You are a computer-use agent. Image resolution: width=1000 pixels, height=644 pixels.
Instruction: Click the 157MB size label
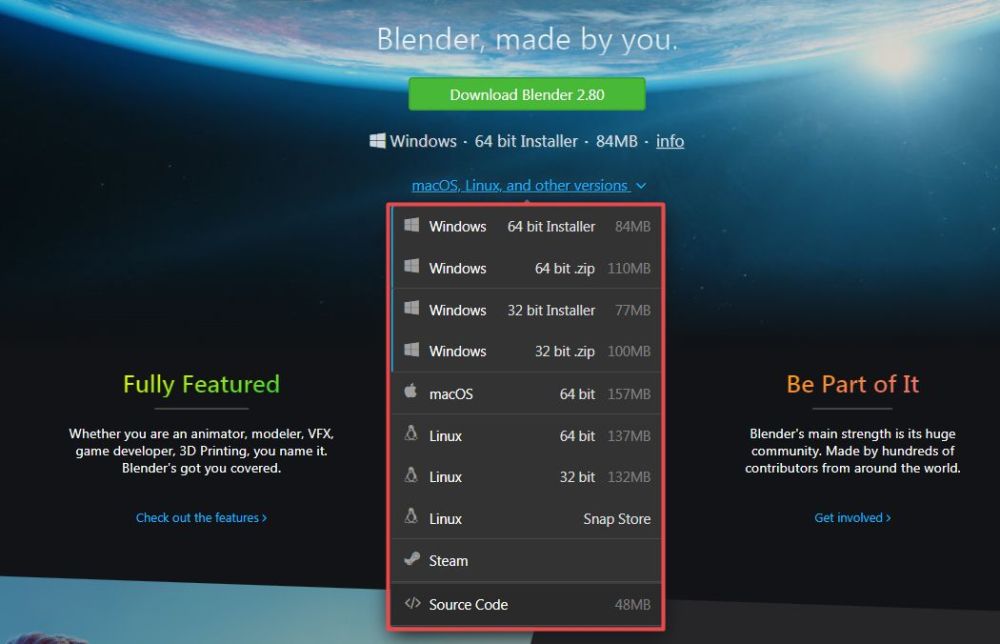click(629, 394)
